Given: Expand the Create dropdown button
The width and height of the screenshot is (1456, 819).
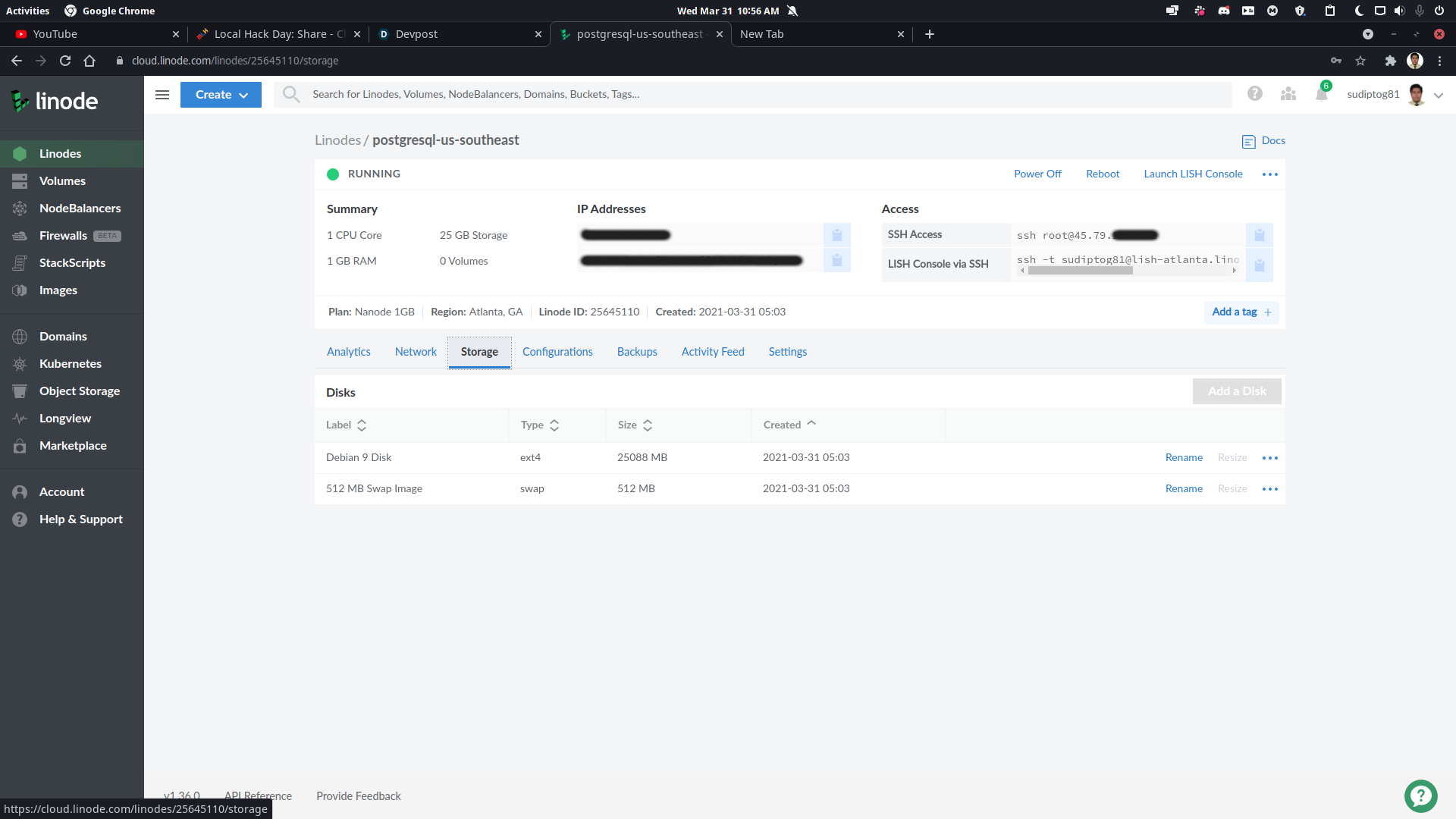Looking at the screenshot, I should pyautogui.click(x=221, y=95).
